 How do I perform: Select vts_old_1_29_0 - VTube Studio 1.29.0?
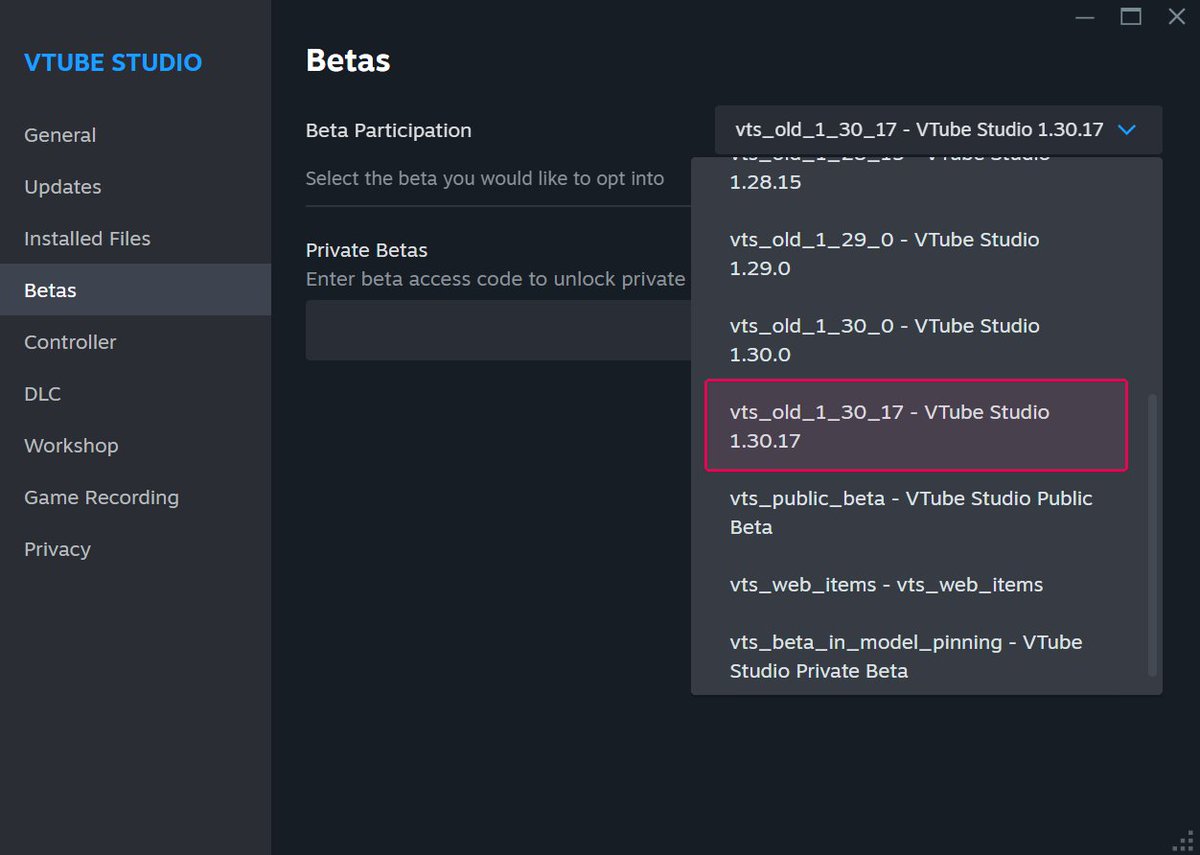point(884,253)
